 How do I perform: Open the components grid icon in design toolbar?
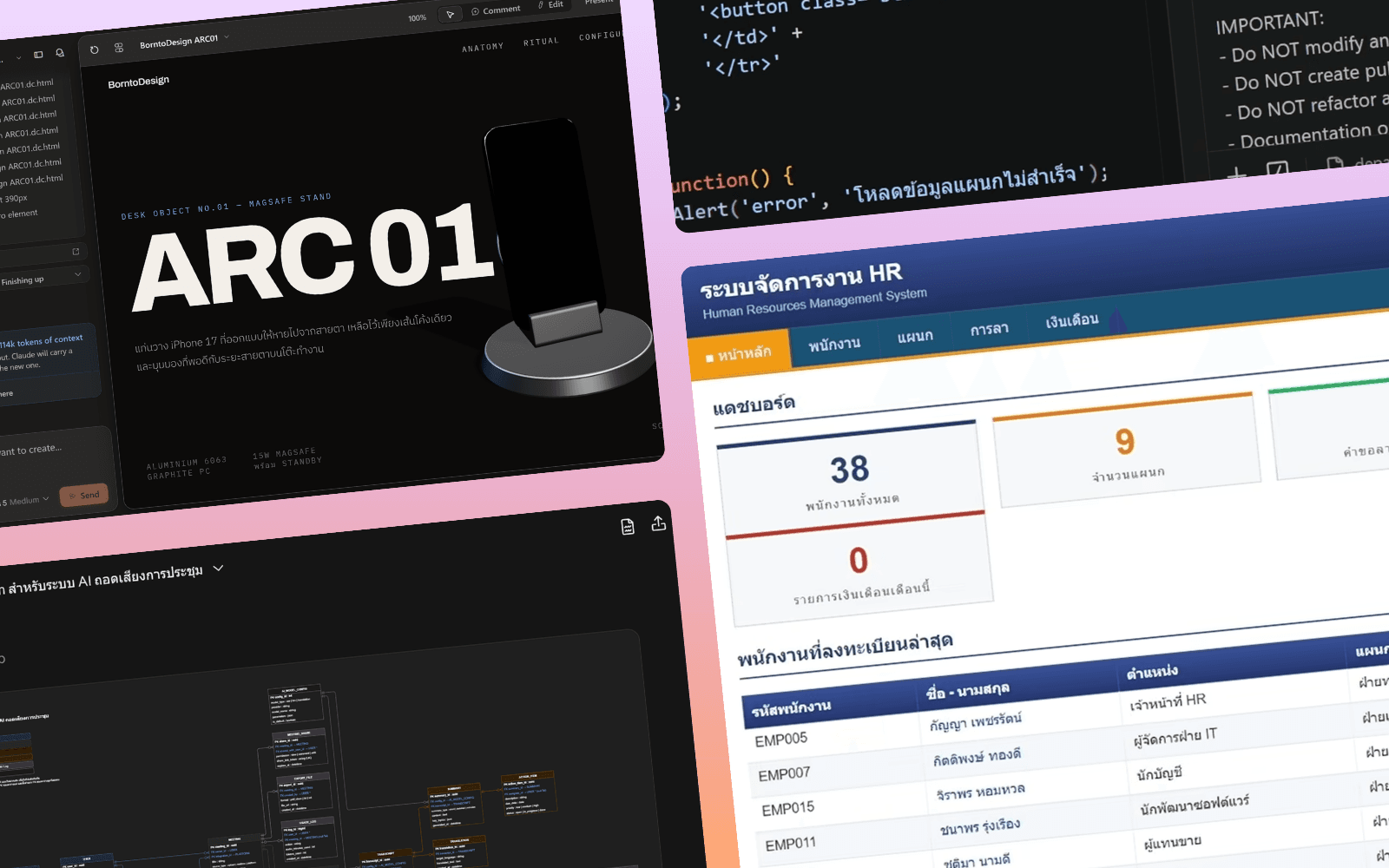pos(119,48)
